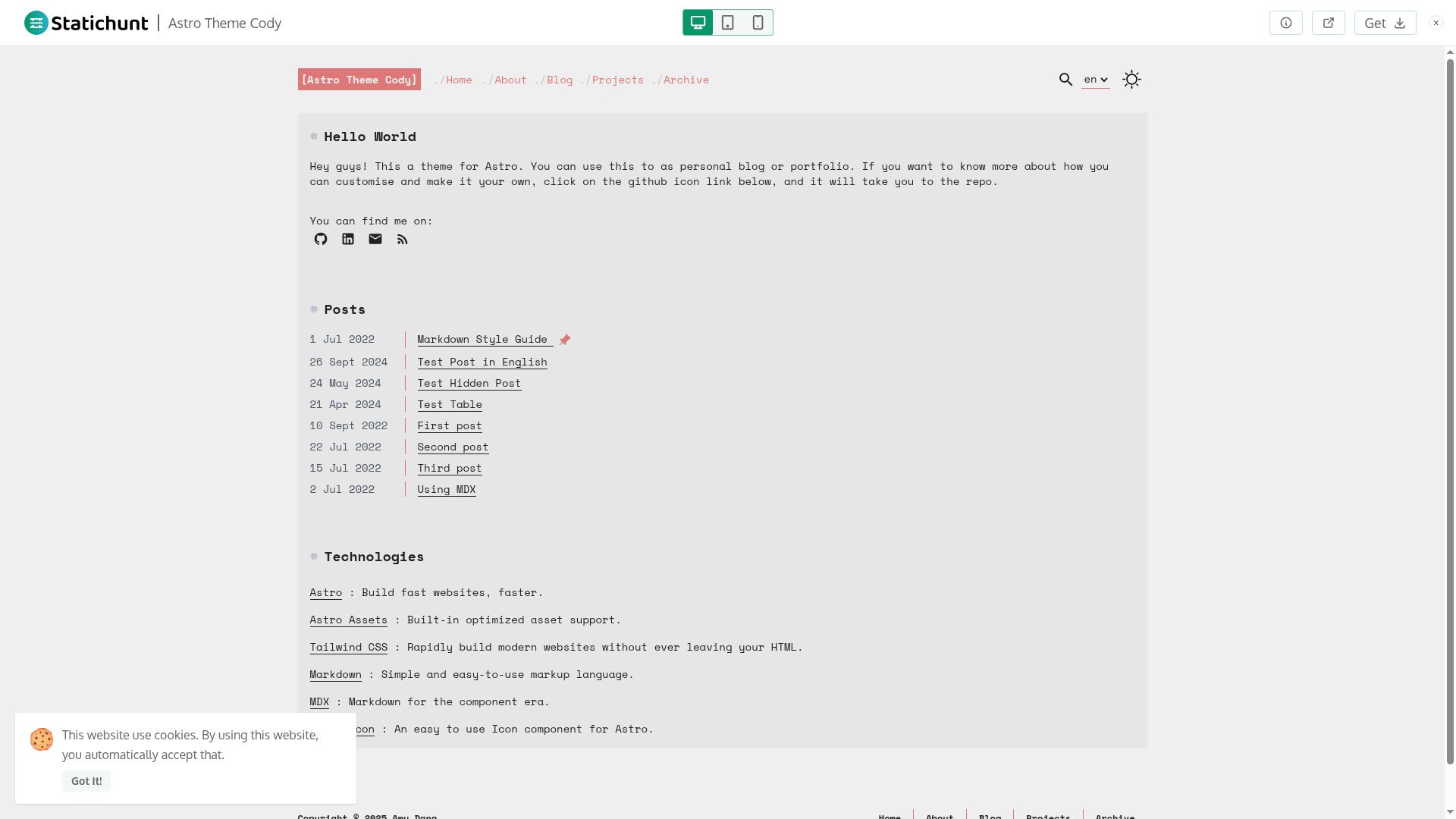Viewport: 1456px width, 819px height.
Task: Open theme info button
Action: [1286, 23]
